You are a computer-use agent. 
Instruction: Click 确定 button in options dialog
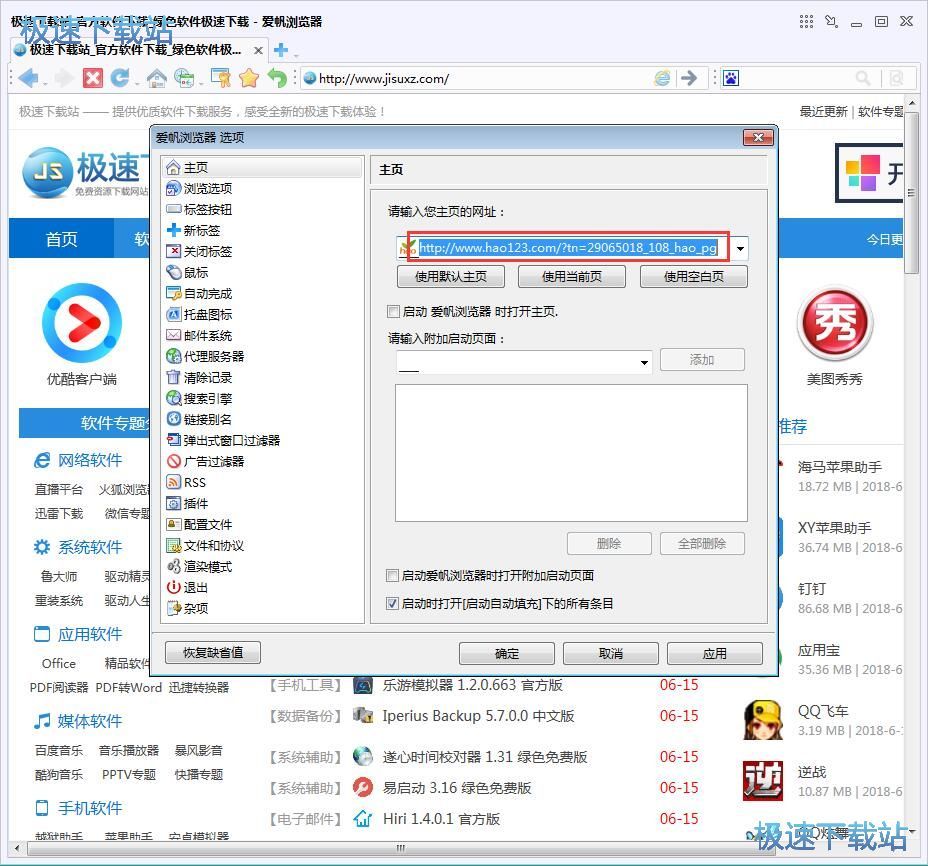point(507,653)
